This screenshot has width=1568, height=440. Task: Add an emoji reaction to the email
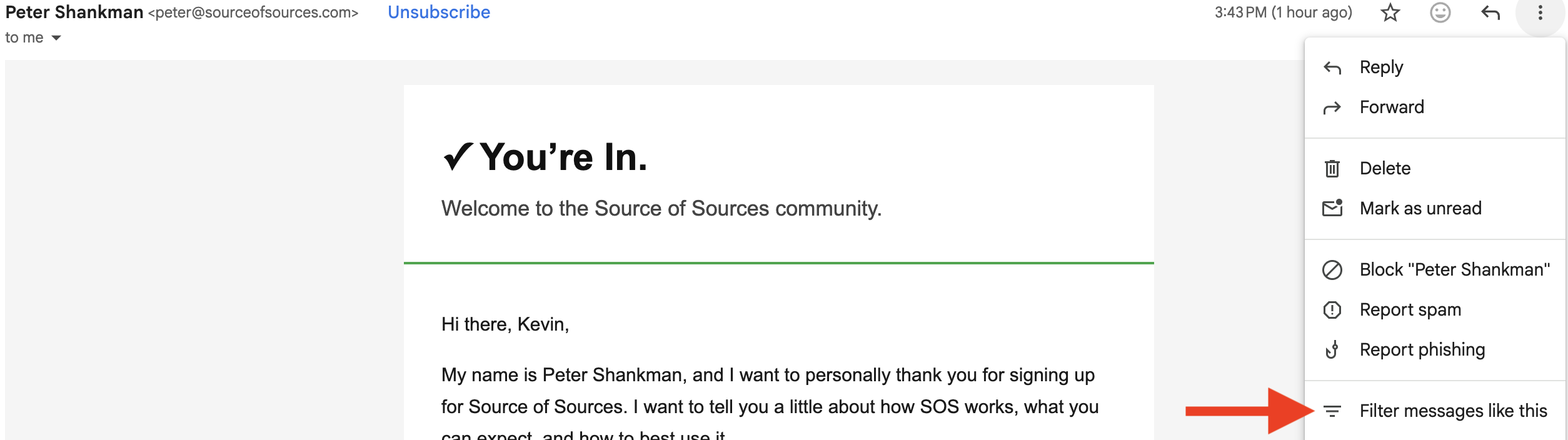[1440, 12]
